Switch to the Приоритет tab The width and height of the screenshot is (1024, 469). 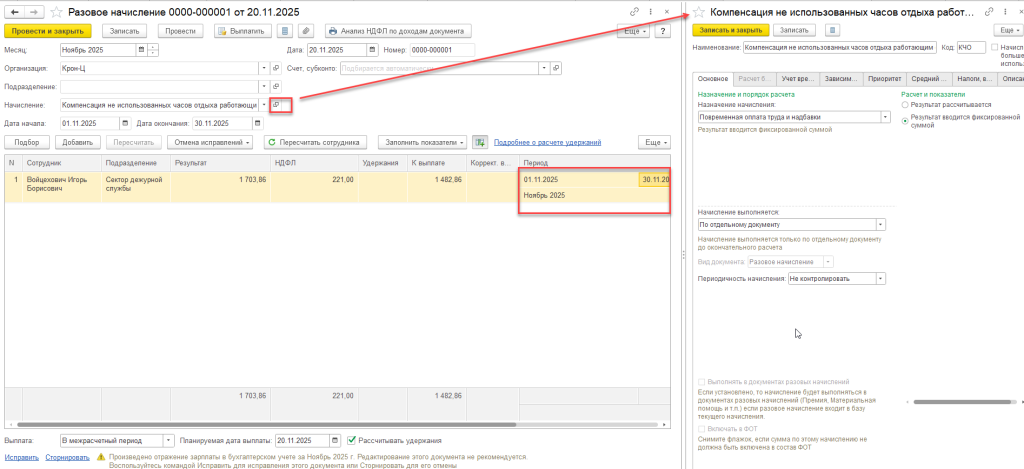[887, 77]
